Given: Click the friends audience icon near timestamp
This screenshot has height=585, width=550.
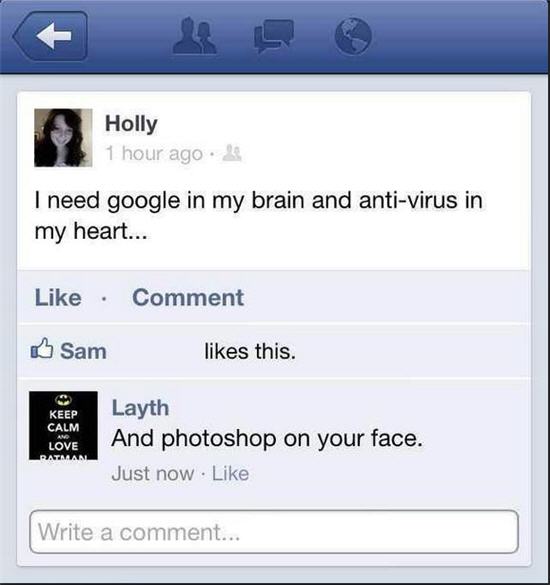Looking at the screenshot, I should [232, 153].
